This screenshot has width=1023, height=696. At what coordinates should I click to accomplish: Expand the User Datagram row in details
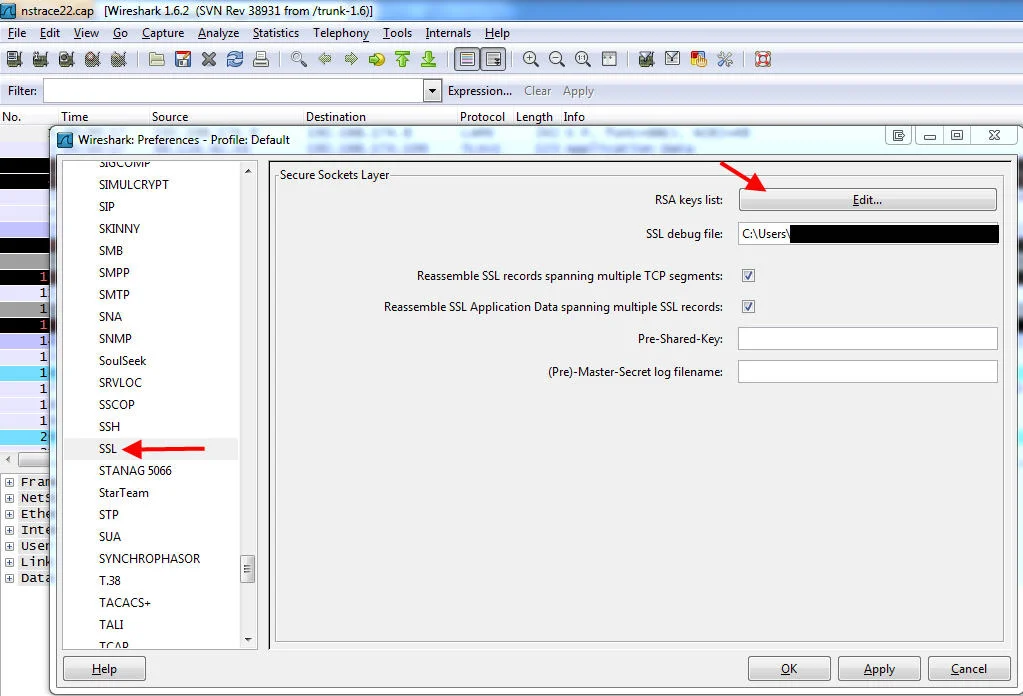[x=9, y=546]
